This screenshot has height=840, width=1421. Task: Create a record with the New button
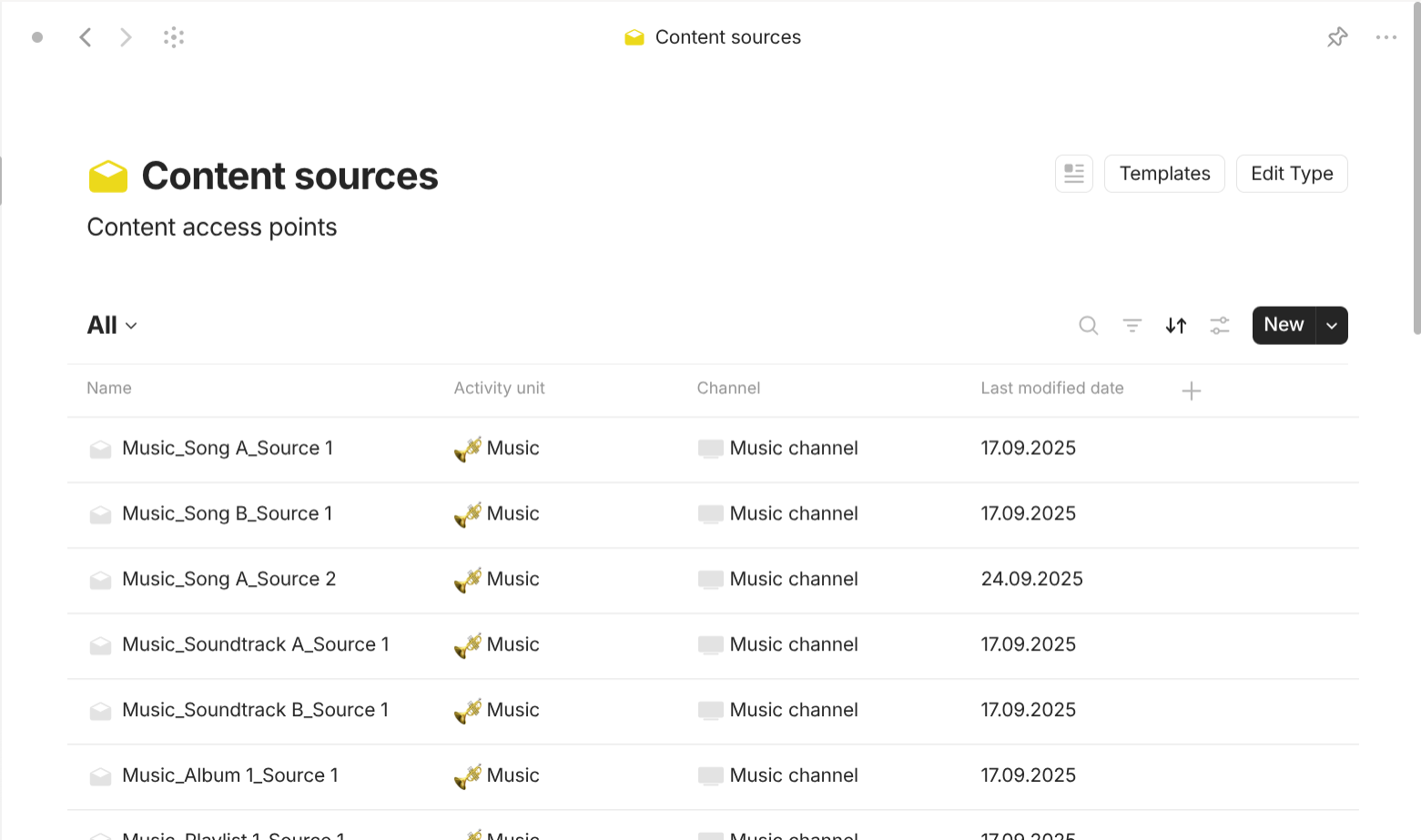coord(1283,325)
